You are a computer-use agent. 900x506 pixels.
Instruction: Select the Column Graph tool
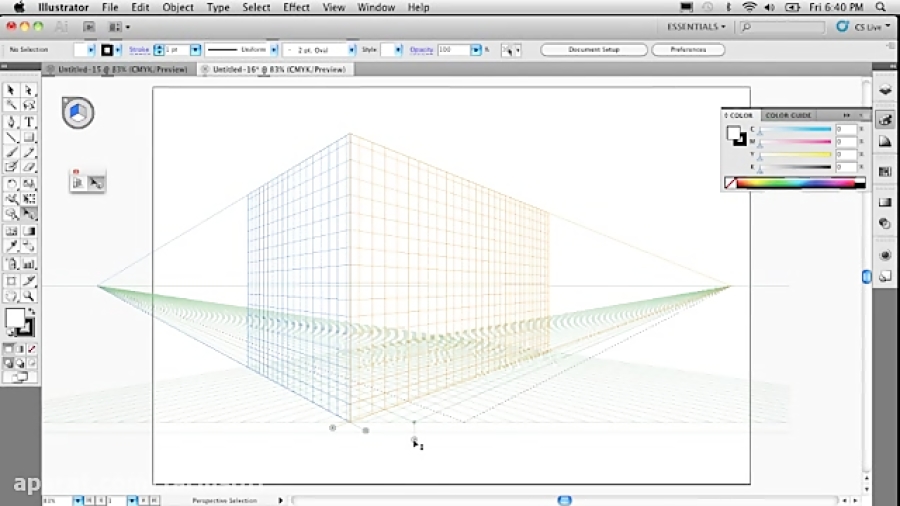(x=29, y=264)
